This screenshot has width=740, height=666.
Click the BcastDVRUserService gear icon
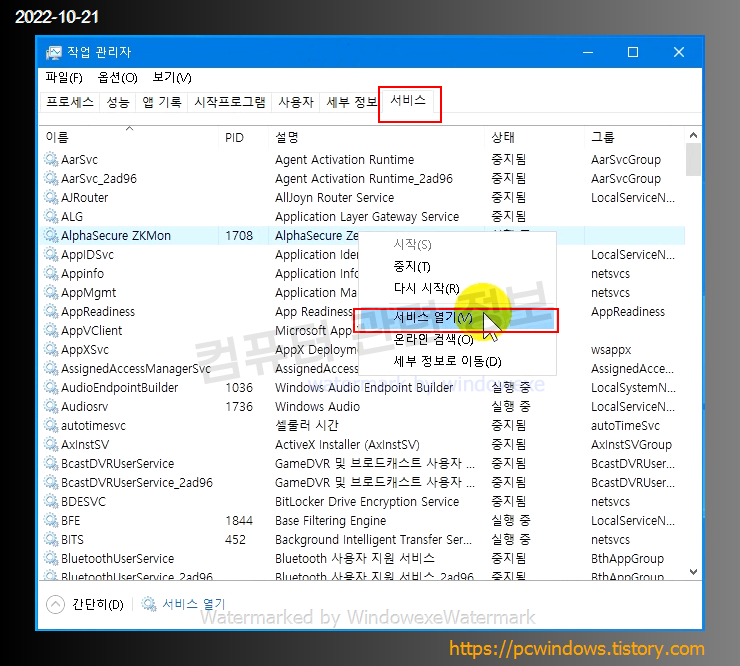coord(51,463)
